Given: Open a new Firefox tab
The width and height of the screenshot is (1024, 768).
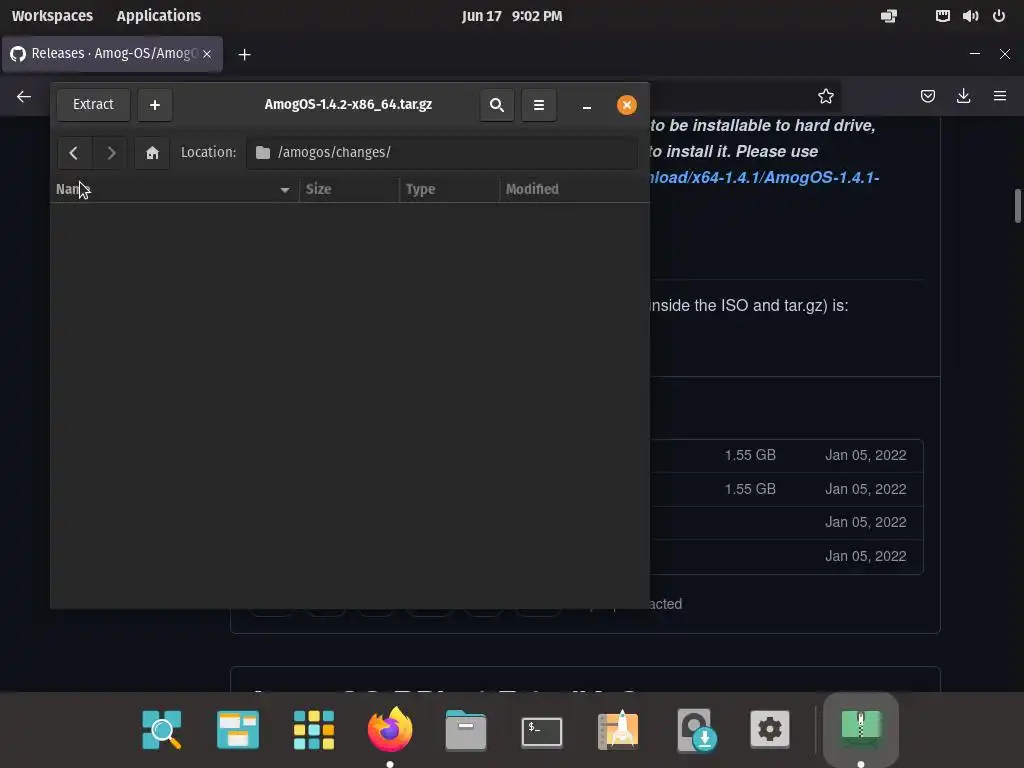Looking at the screenshot, I should pyautogui.click(x=244, y=54).
